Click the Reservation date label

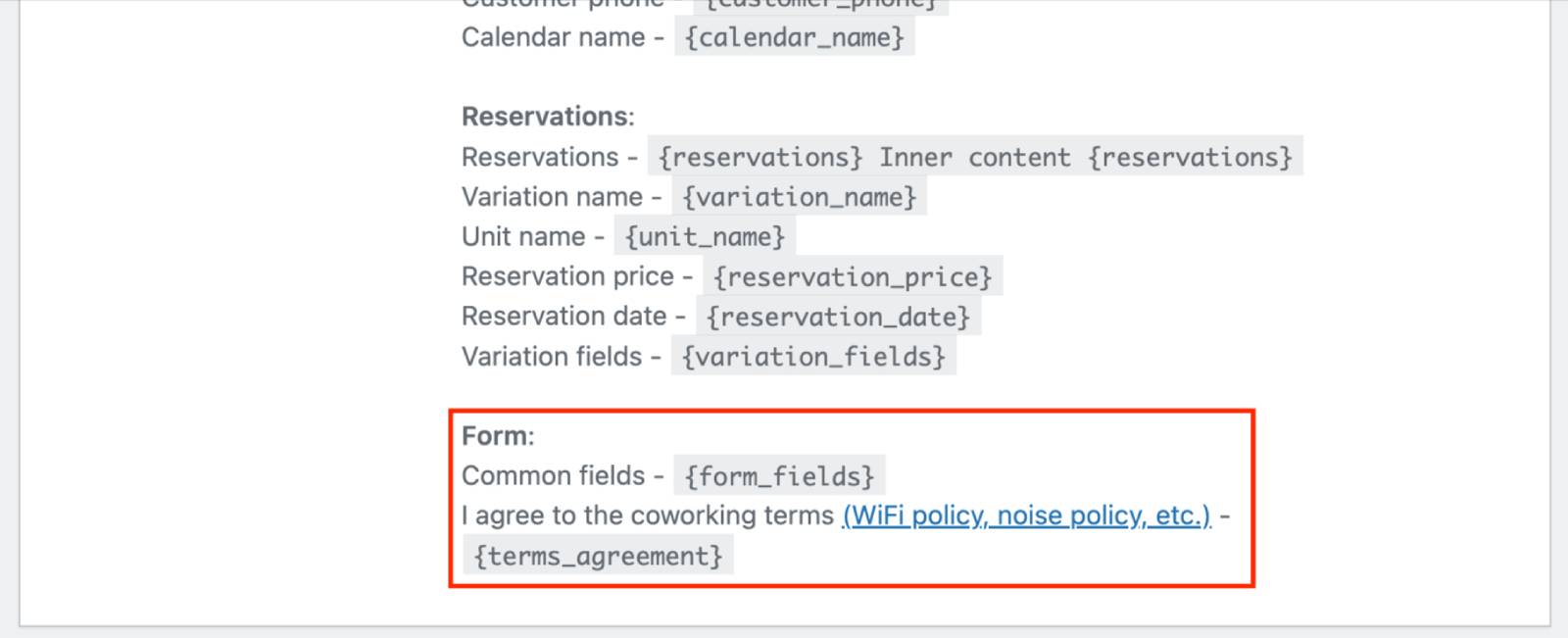pyautogui.click(x=564, y=317)
